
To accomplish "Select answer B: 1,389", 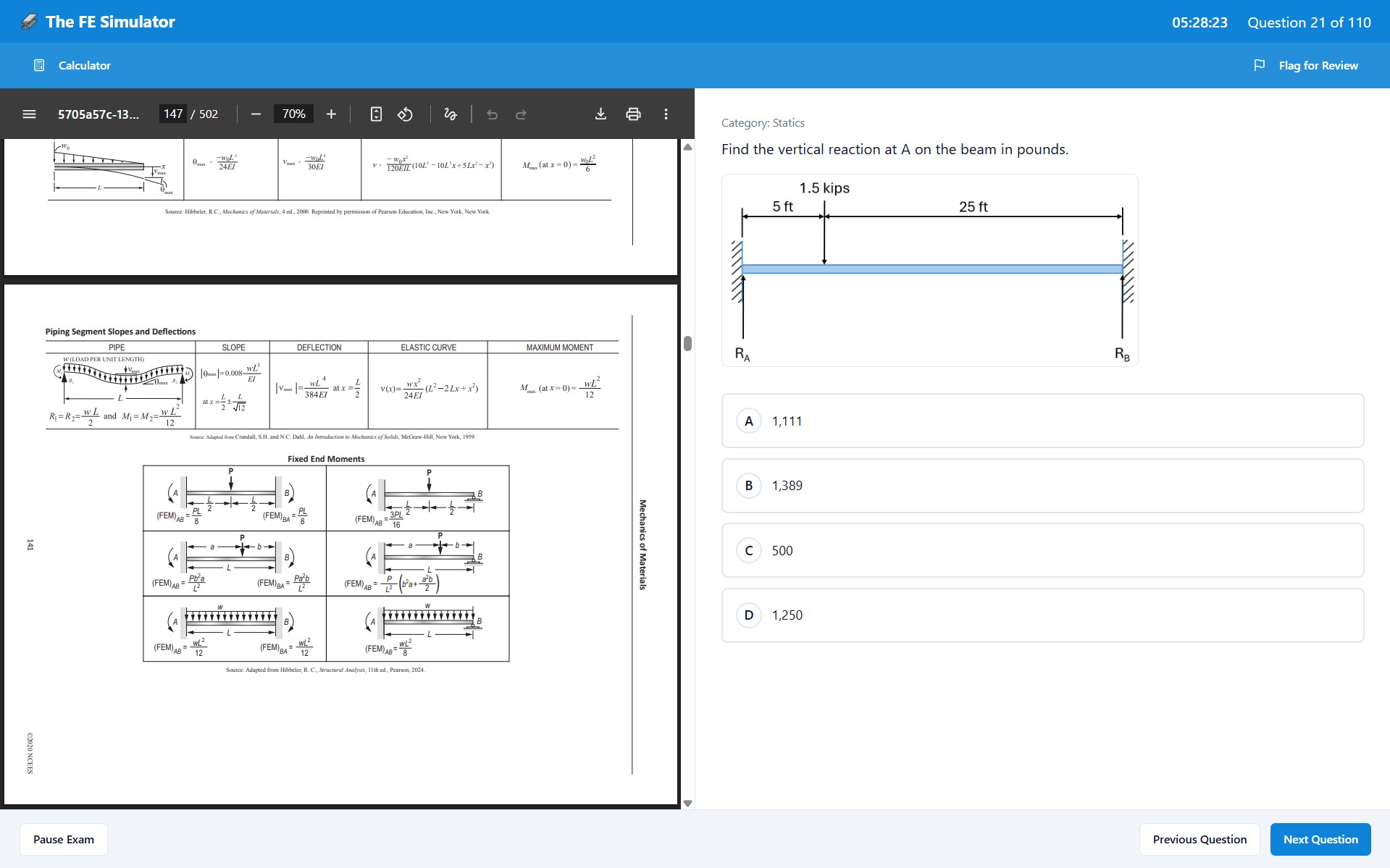I will coord(1042,486).
